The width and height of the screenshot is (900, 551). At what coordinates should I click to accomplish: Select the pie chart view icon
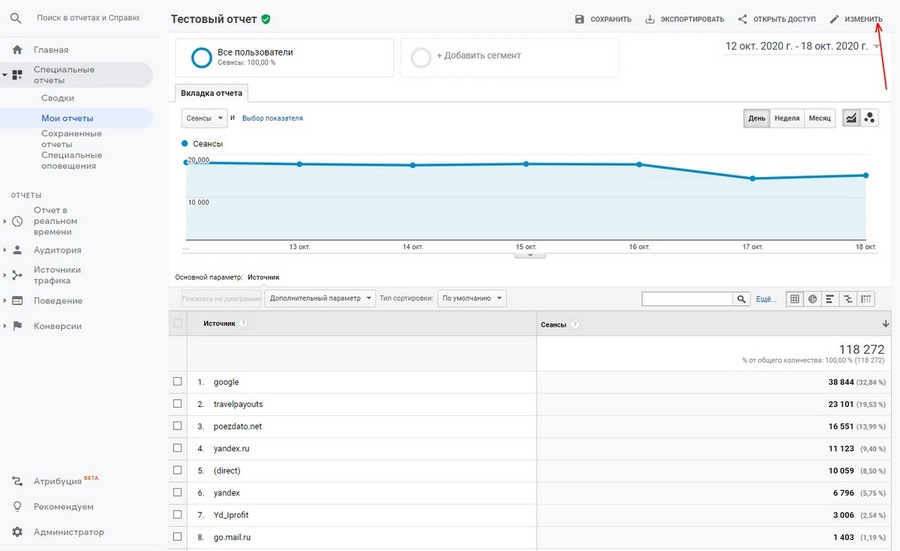point(812,298)
